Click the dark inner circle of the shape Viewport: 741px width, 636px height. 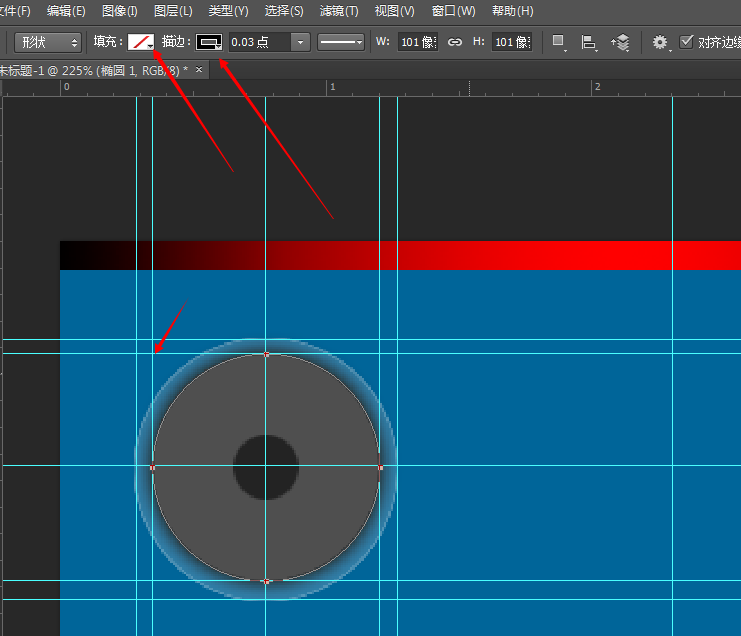click(x=266, y=467)
